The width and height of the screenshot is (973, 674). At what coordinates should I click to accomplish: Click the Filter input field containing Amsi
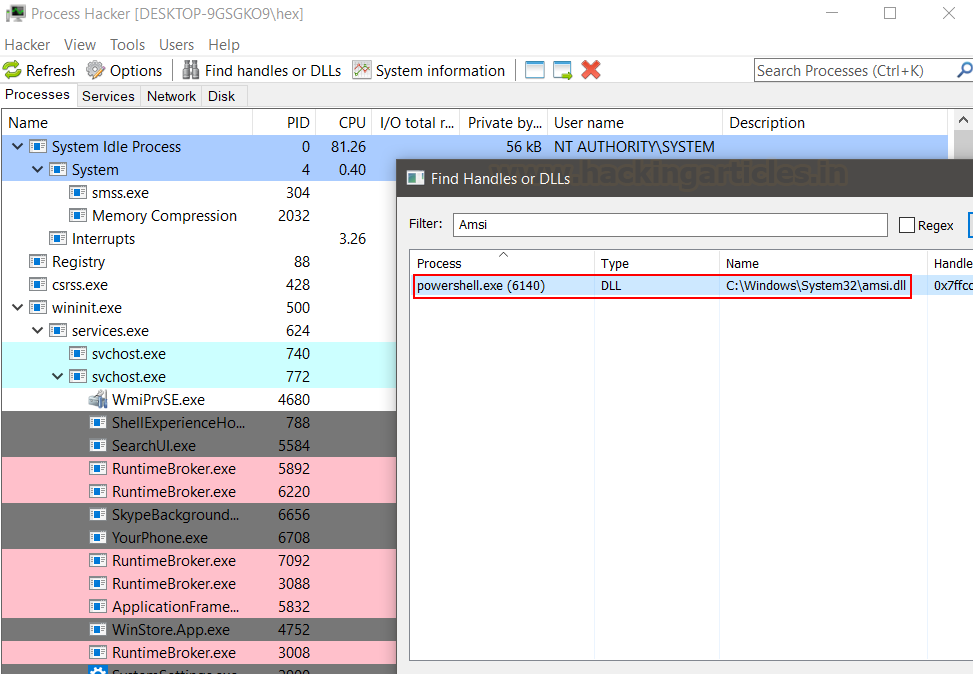pyautogui.click(x=670, y=225)
